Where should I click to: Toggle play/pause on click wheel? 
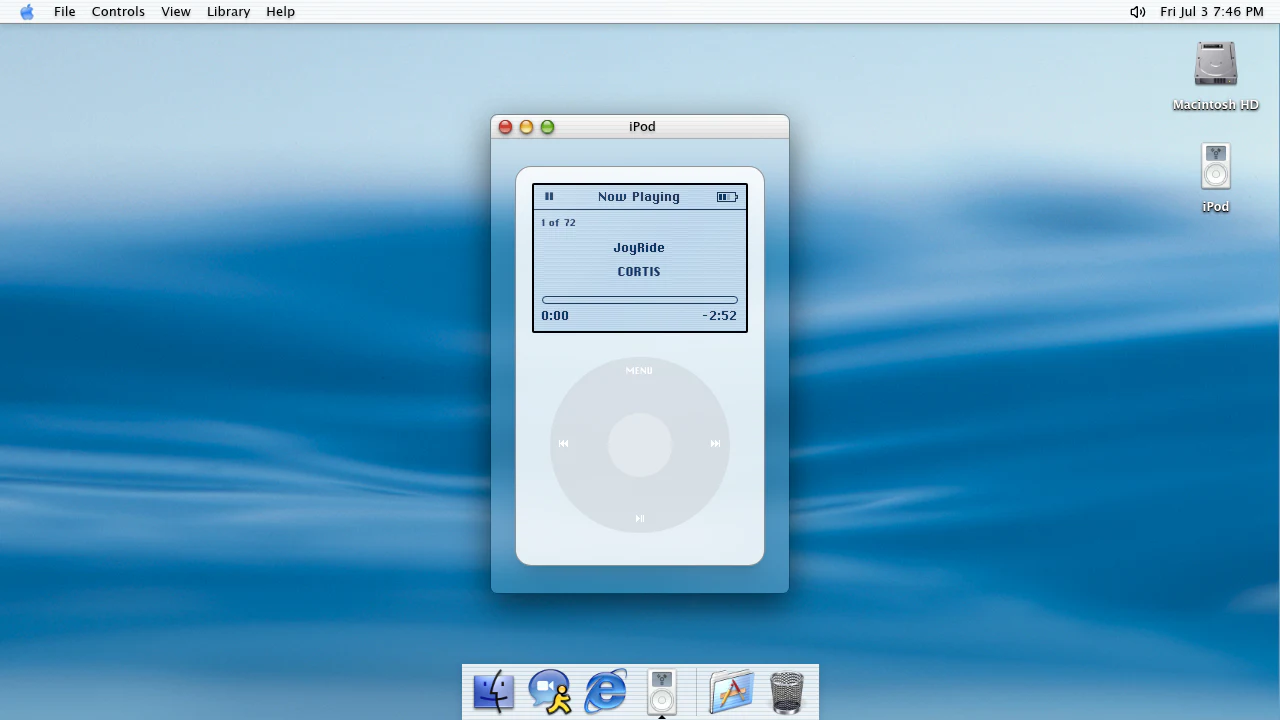coord(640,518)
